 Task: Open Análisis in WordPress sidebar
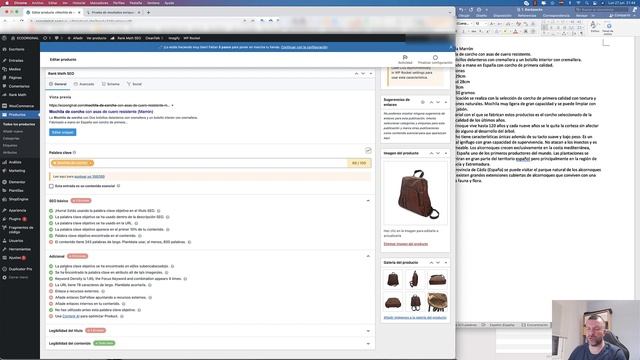coord(15,162)
